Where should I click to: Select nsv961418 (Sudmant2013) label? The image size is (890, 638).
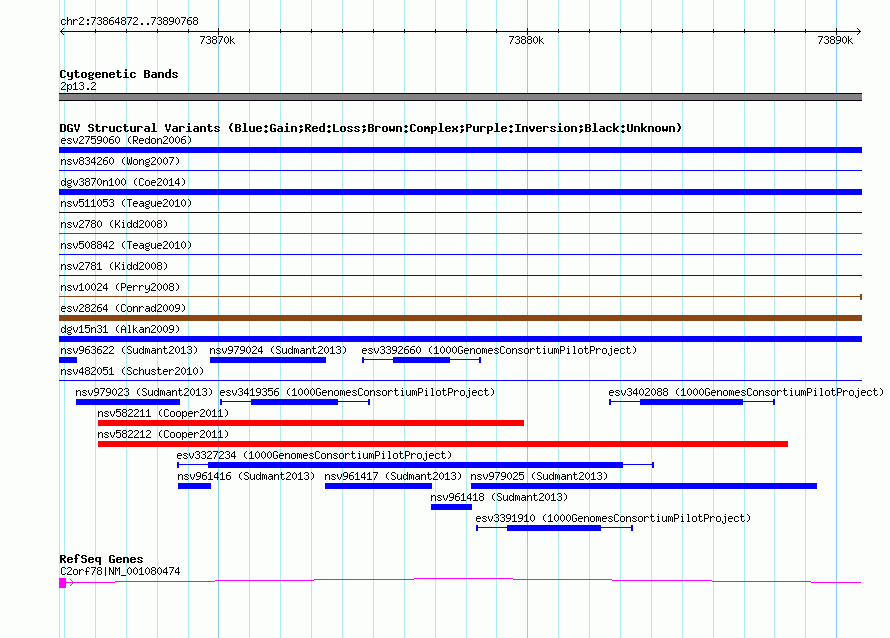point(499,497)
